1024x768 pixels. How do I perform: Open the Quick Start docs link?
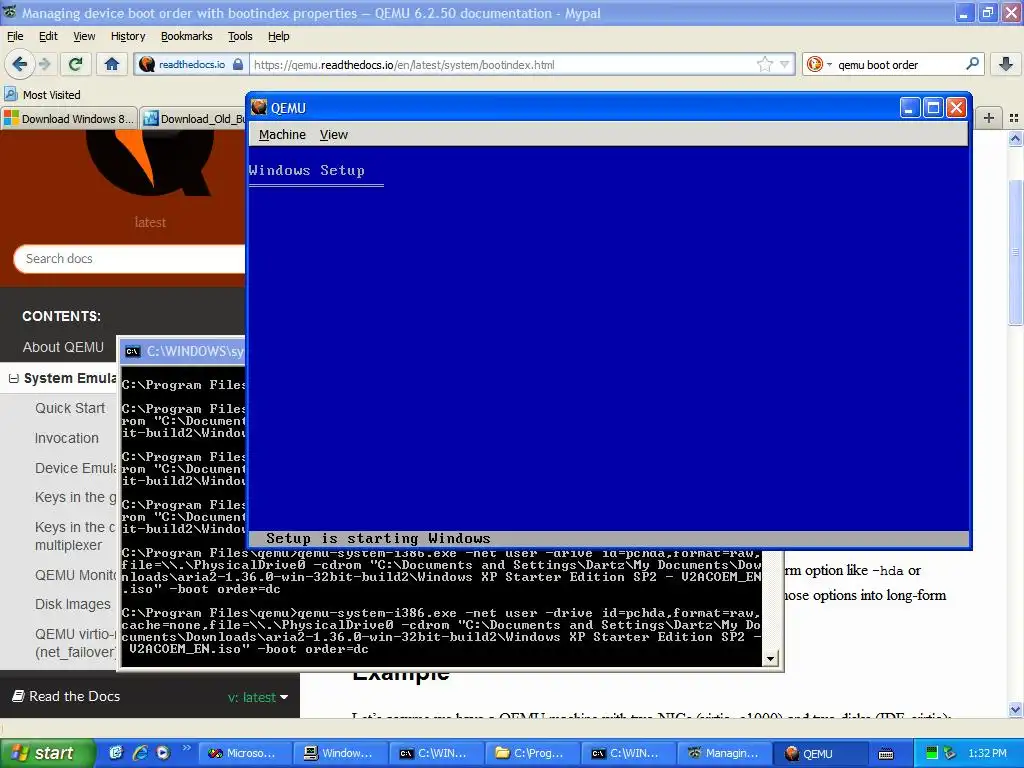pyautogui.click(x=70, y=408)
